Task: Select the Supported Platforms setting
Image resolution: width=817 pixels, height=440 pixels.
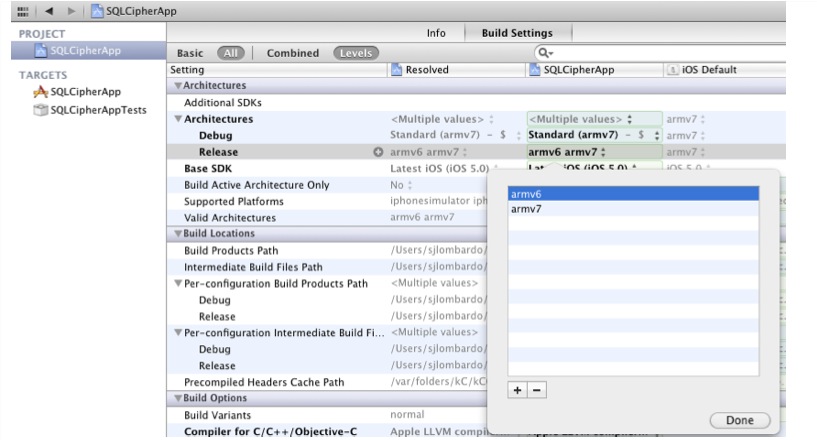Action: (x=233, y=201)
